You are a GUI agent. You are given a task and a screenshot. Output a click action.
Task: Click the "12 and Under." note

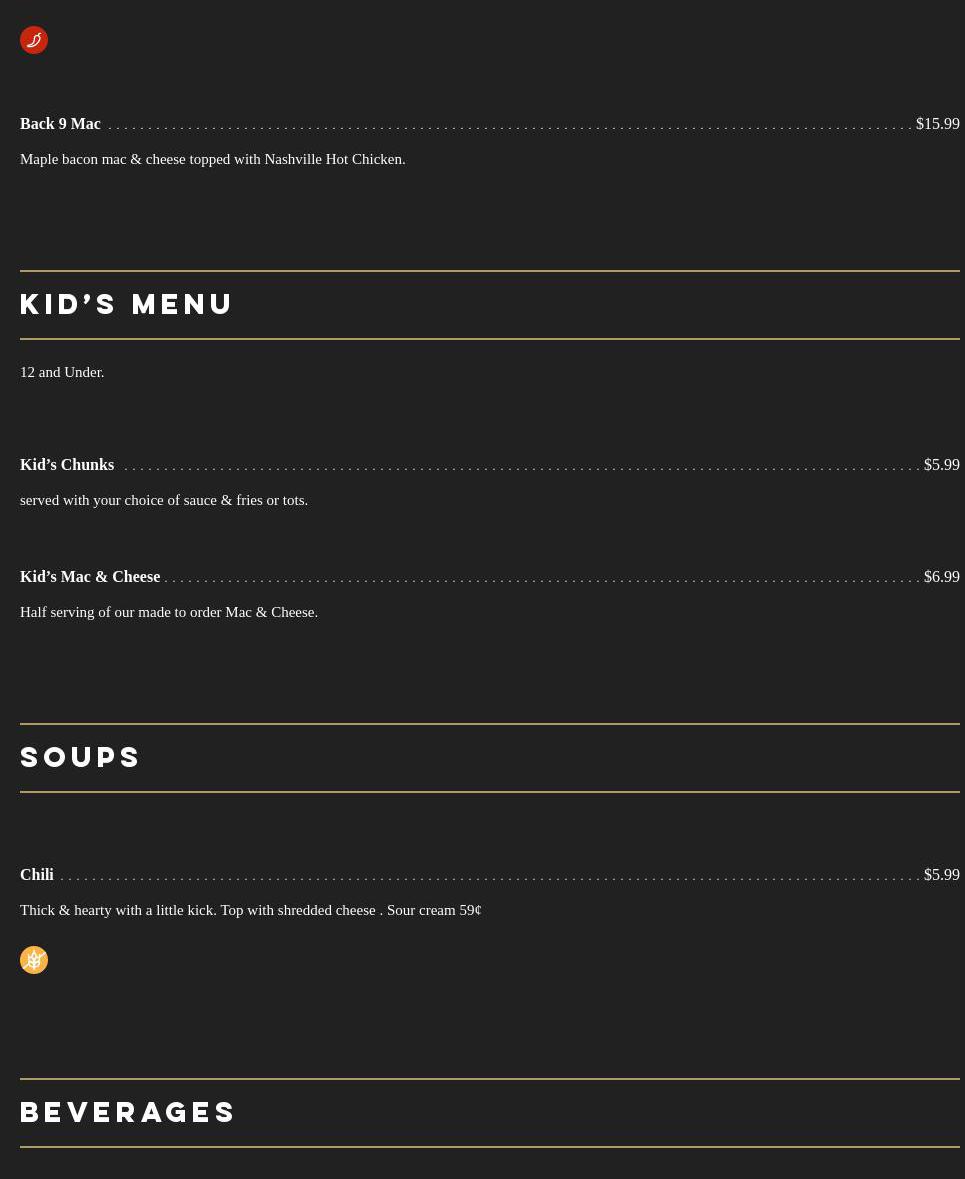(x=62, y=372)
